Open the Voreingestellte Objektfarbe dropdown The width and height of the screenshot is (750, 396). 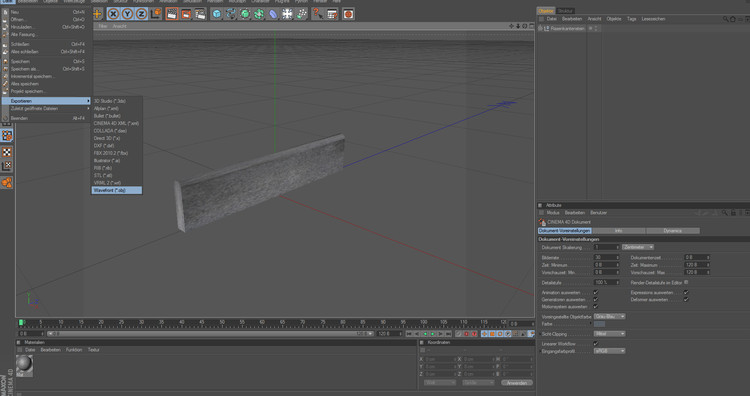(x=609, y=317)
